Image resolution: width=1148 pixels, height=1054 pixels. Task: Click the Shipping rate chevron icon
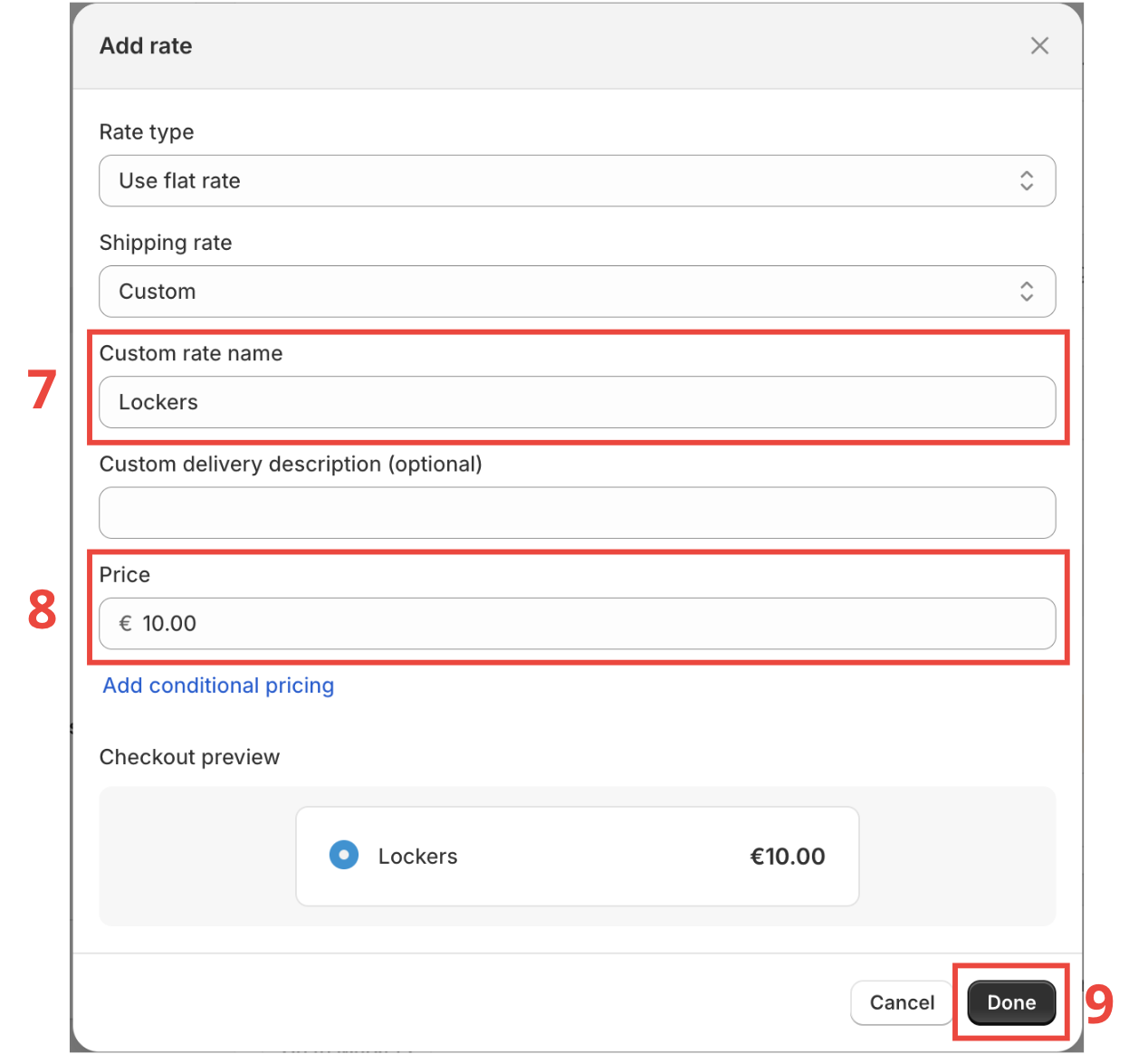pos(1027,292)
